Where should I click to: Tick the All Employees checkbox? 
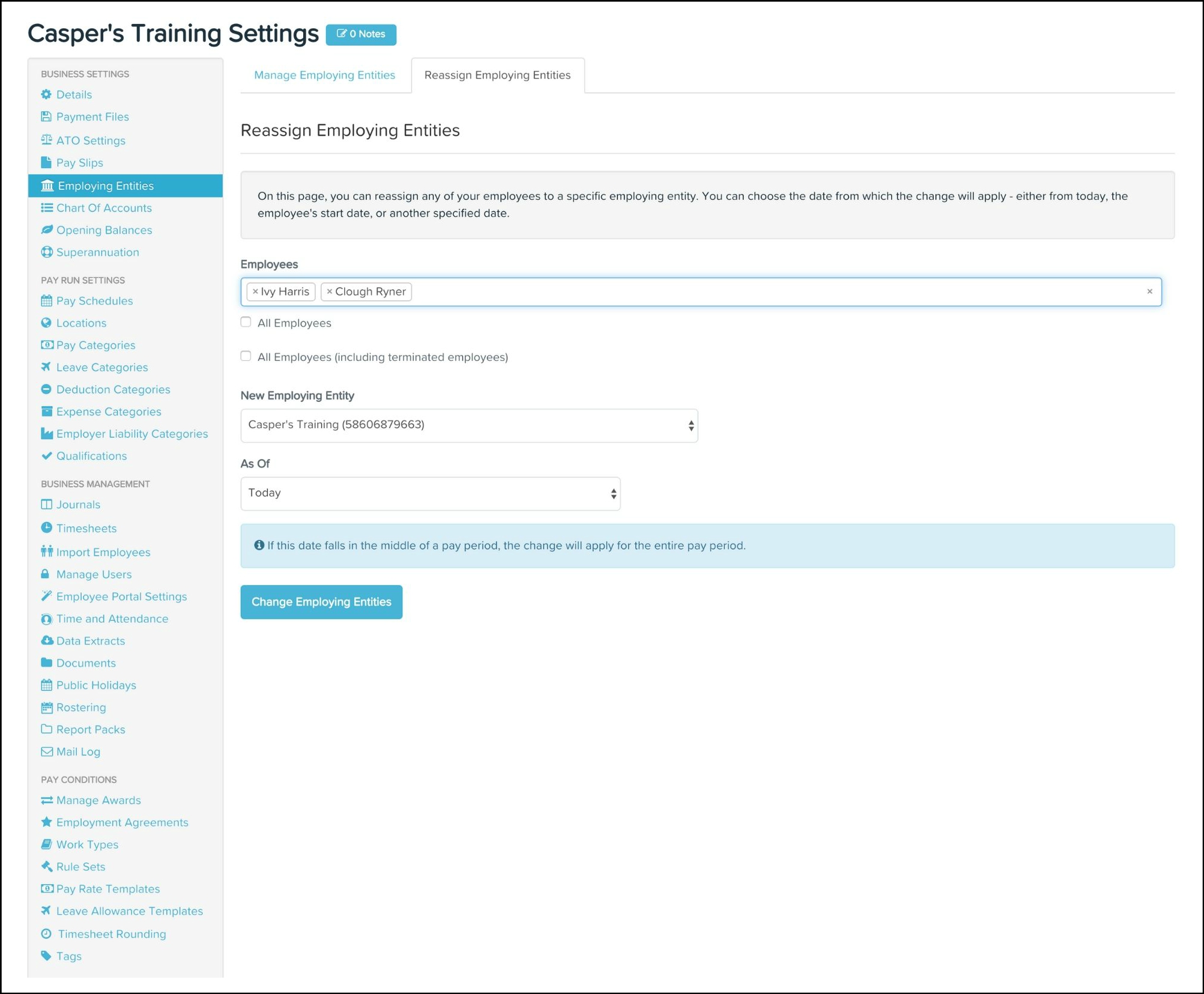246,323
